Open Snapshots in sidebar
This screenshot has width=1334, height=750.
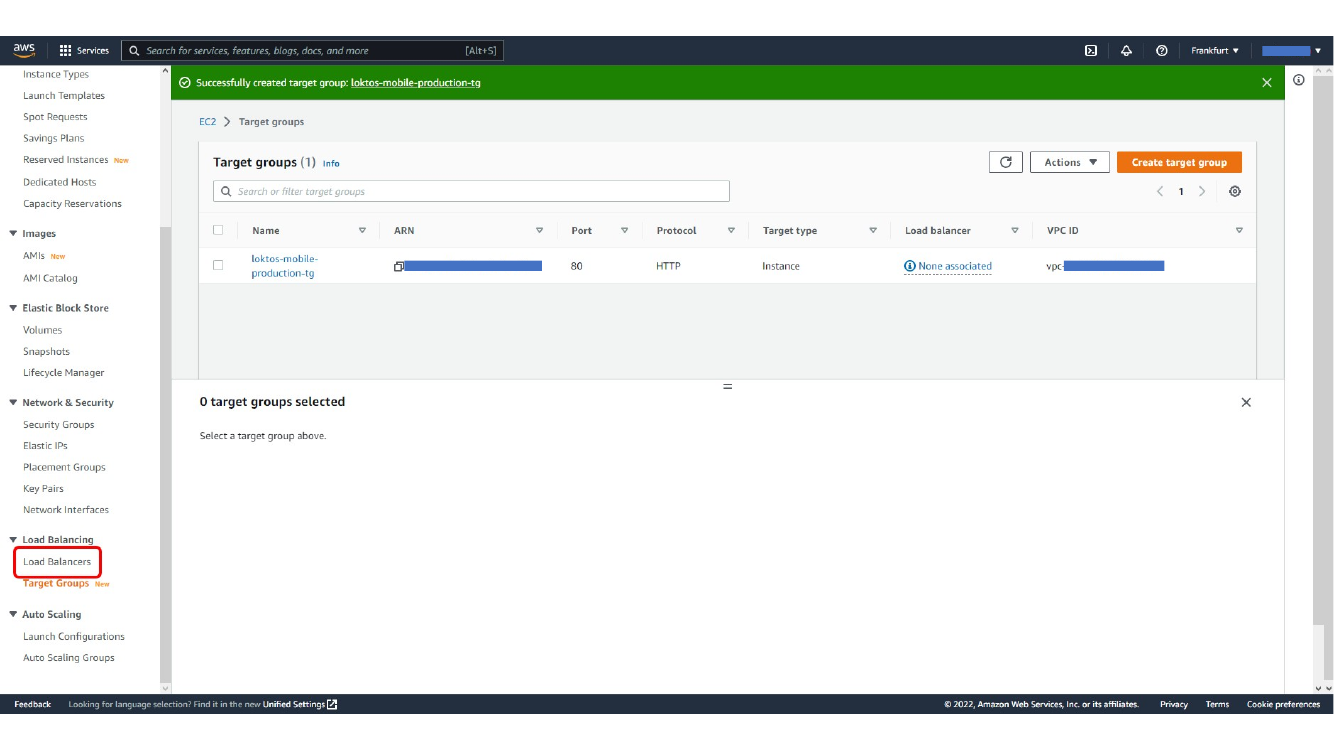tap(46, 352)
